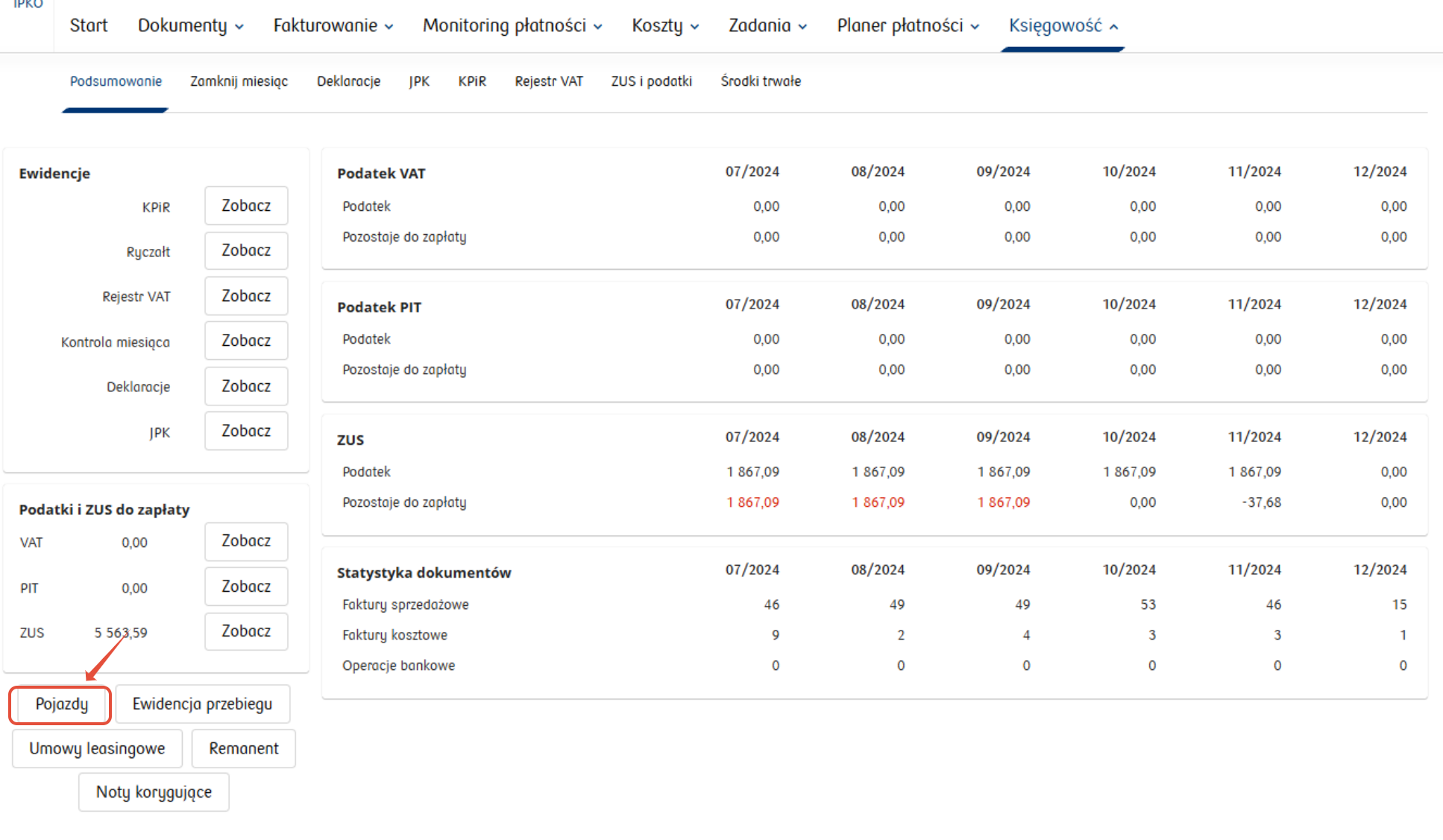Click Zobacz button next to KPiR

[x=246, y=206]
